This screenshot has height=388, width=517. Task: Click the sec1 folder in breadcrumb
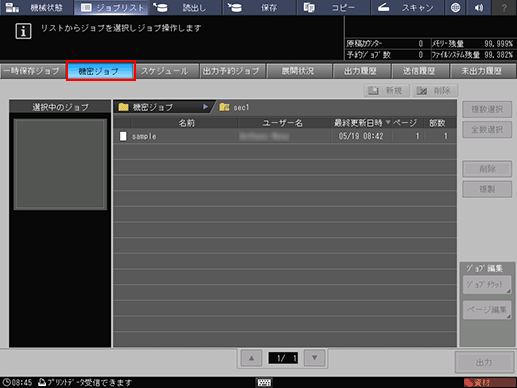click(x=235, y=107)
